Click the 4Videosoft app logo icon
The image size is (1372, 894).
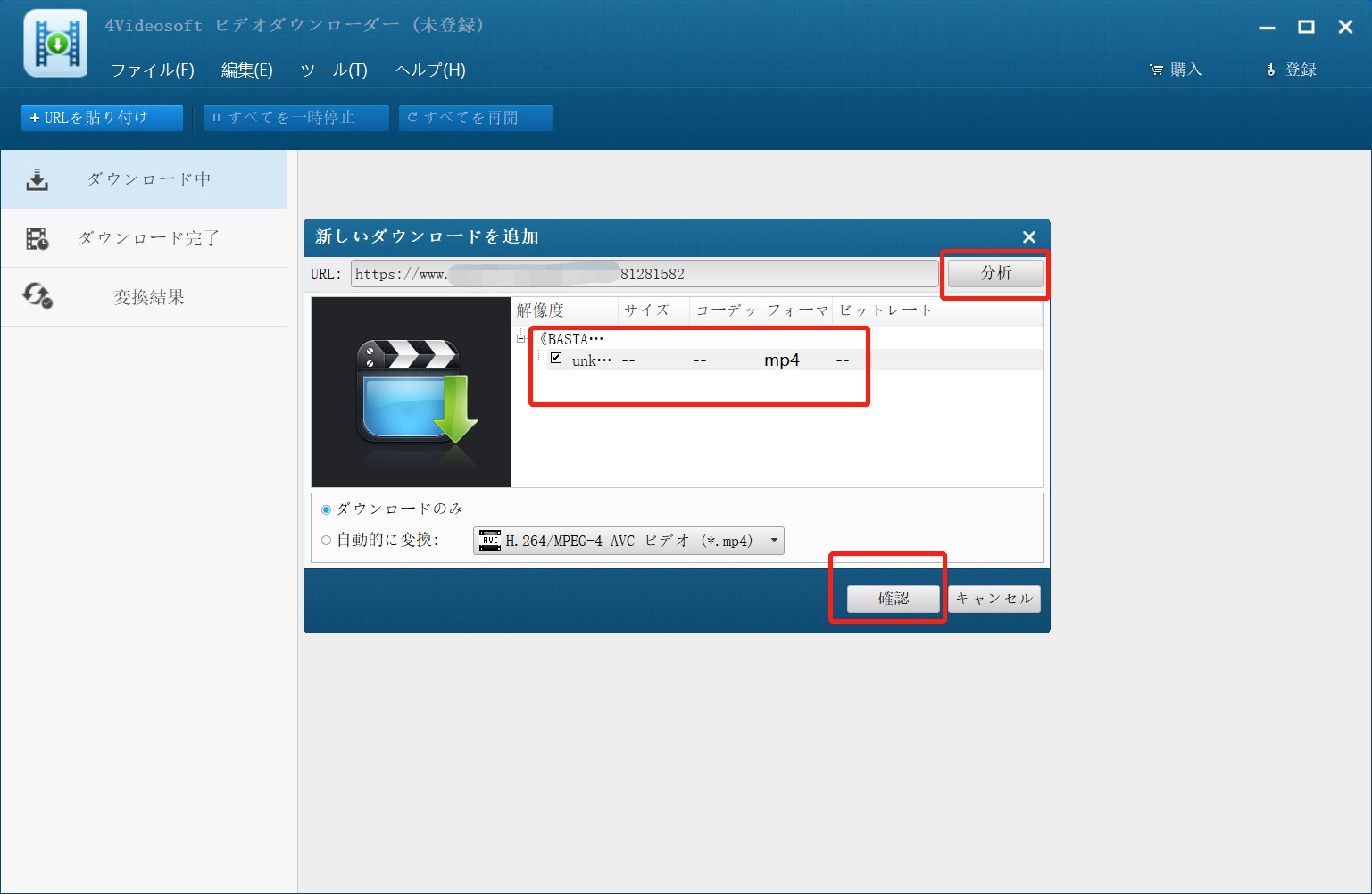tap(56, 43)
